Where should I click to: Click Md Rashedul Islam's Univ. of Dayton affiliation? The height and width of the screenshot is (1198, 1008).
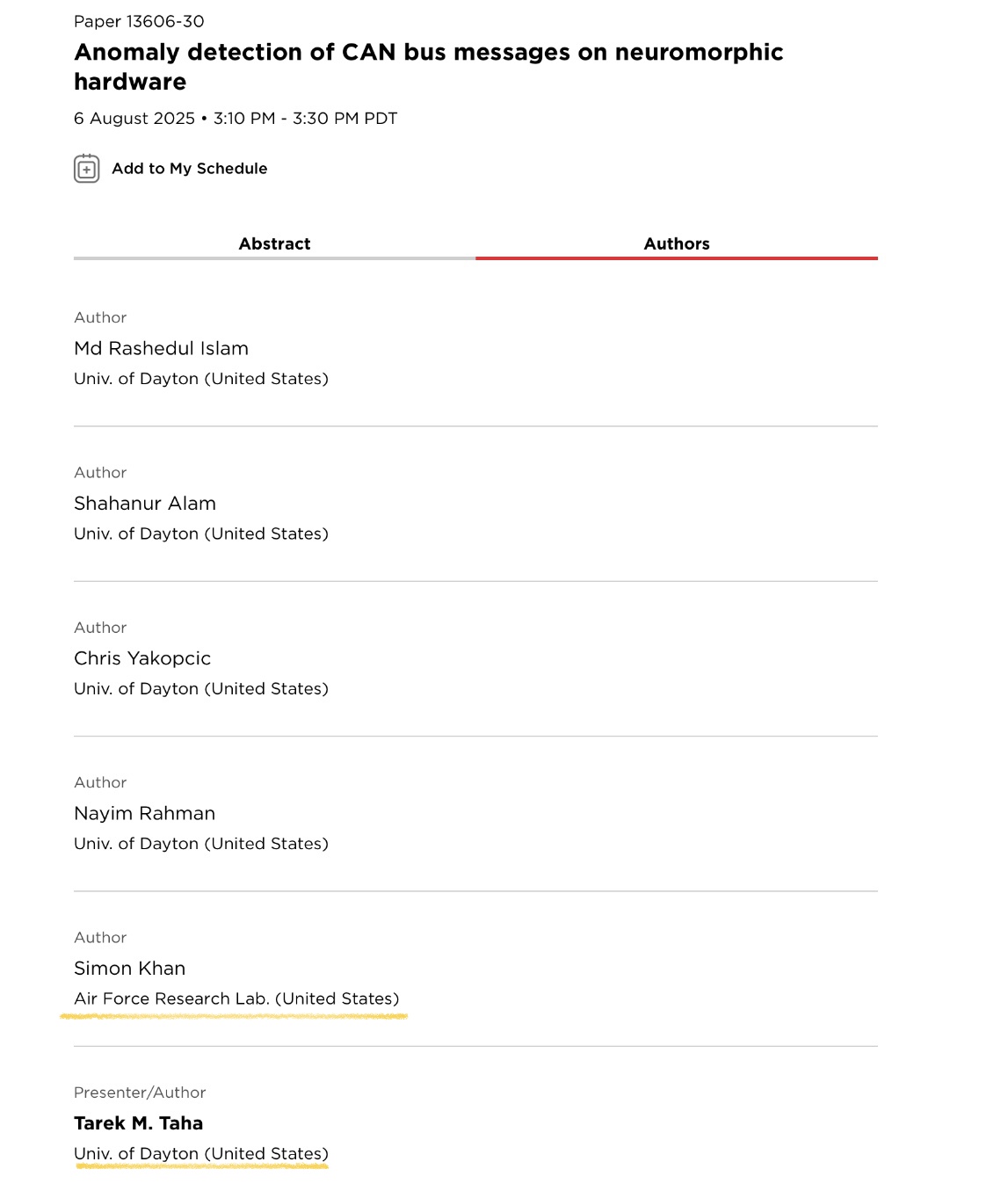pos(201,379)
